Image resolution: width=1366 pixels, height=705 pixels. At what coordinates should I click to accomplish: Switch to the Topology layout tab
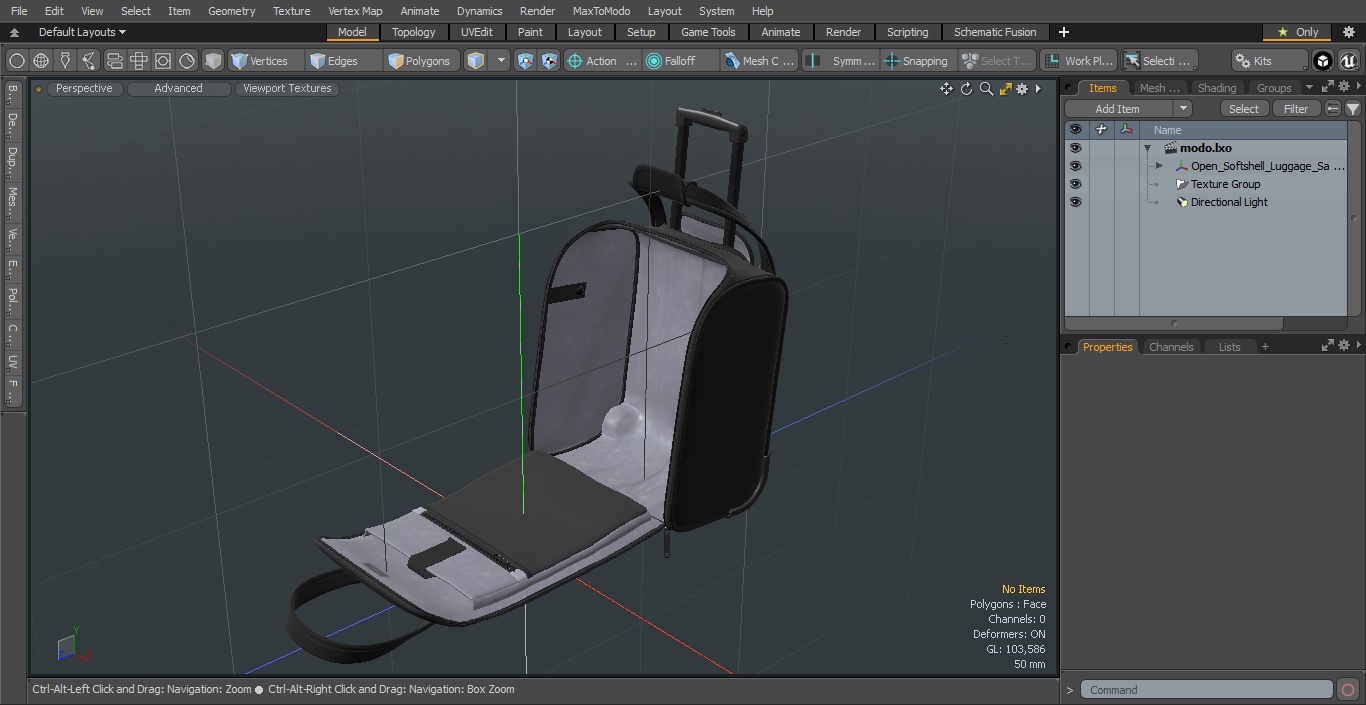tap(414, 32)
